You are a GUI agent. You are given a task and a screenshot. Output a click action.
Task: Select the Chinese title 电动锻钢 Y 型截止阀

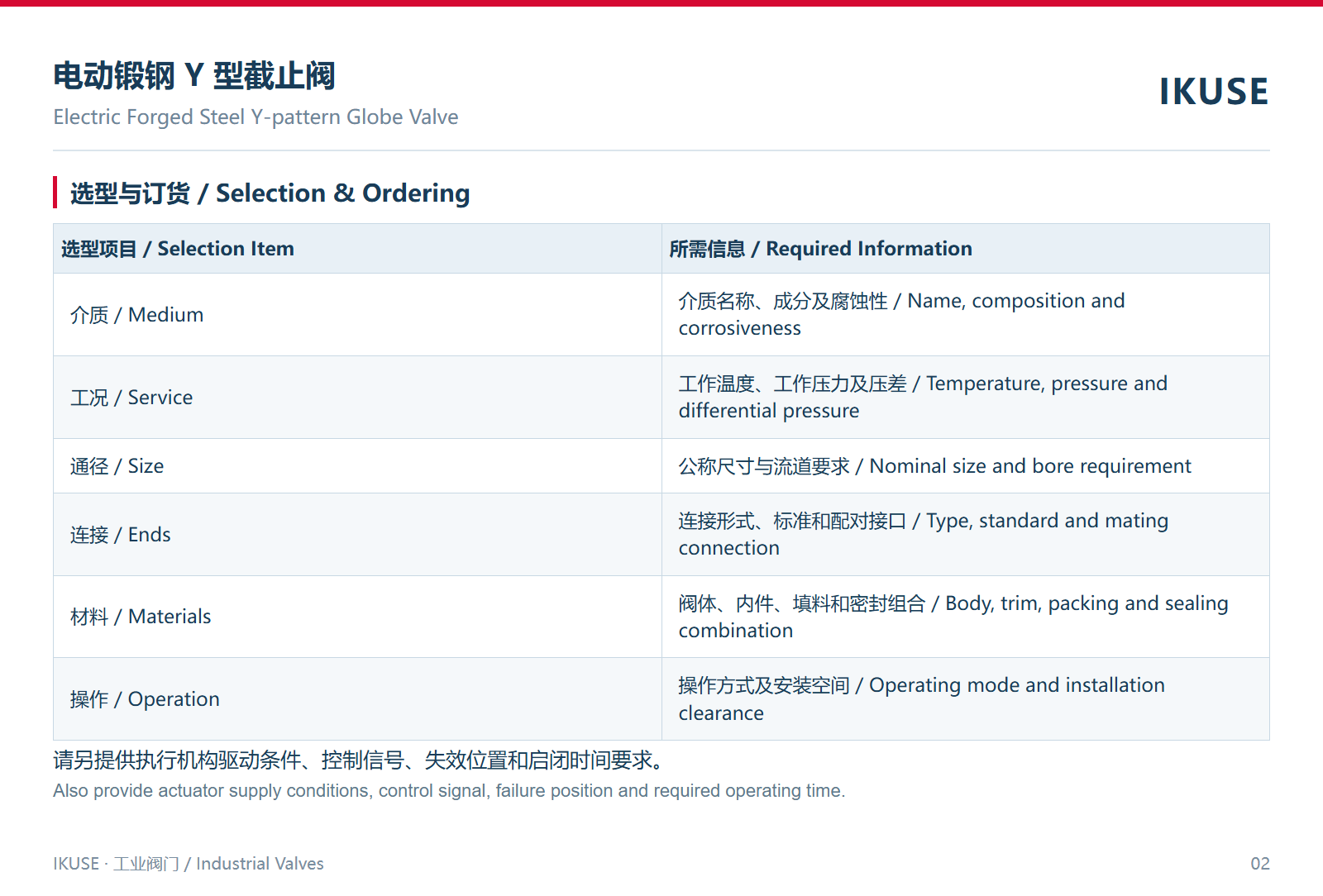coord(194,76)
